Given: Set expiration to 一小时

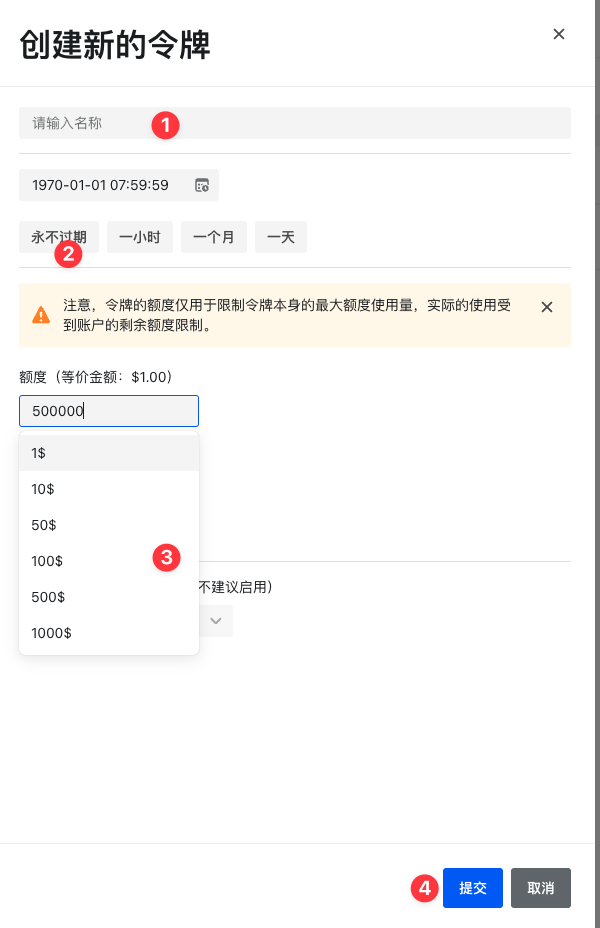Looking at the screenshot, I should point(140,237).
